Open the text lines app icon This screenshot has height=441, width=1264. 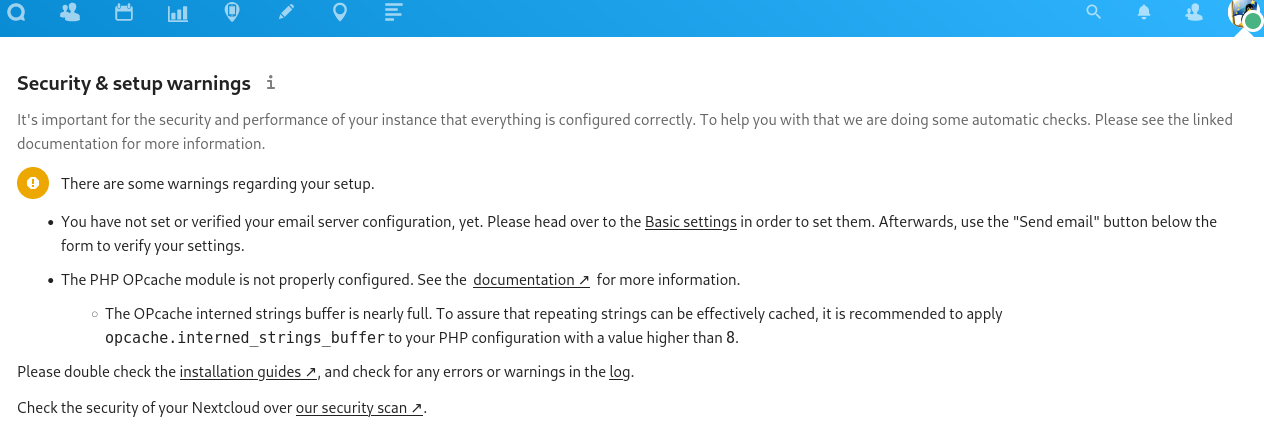[x=394, y=13]
